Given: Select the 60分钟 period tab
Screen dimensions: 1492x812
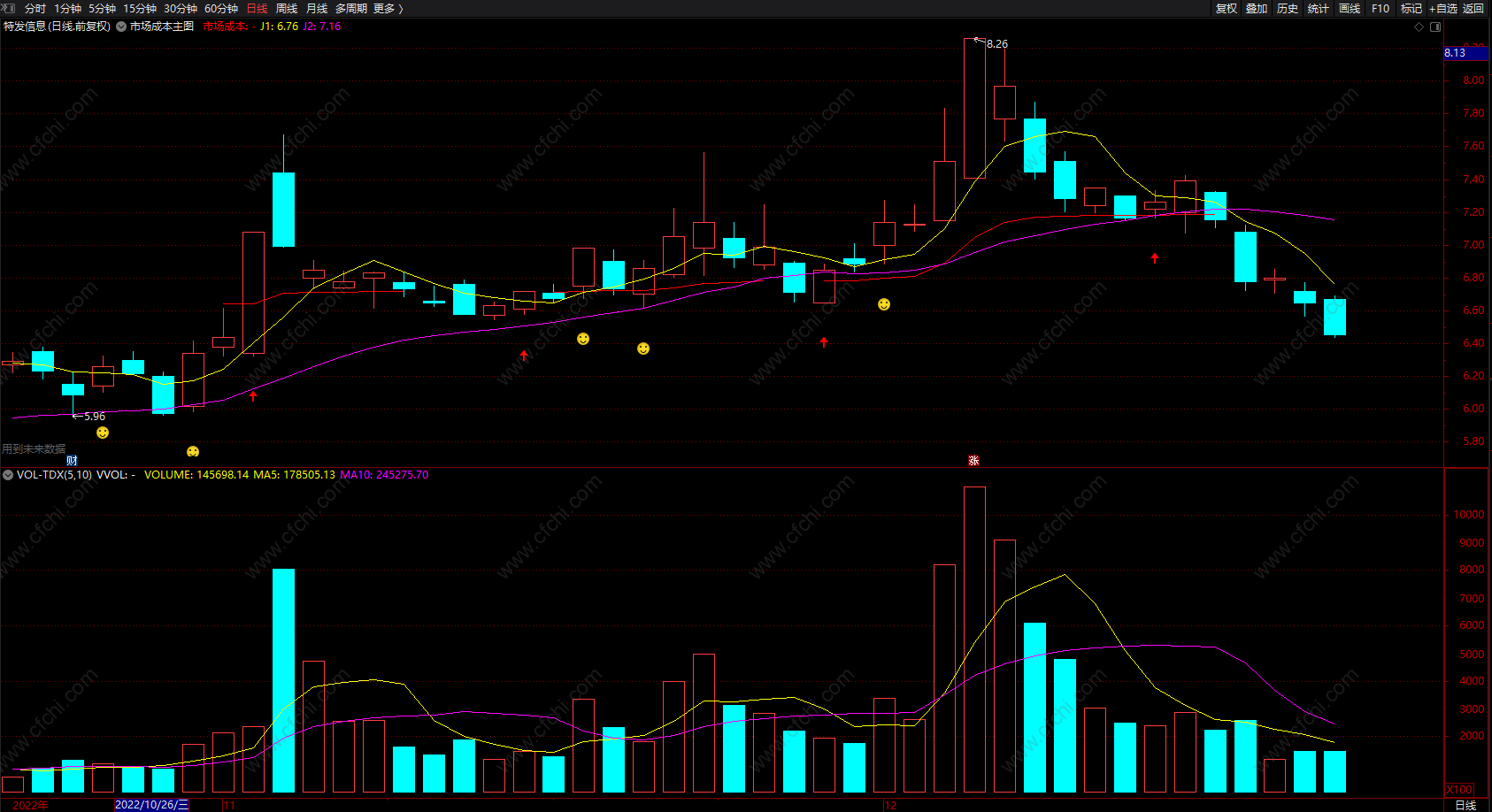Looking at the screenshot, I should tap(221, 9).
